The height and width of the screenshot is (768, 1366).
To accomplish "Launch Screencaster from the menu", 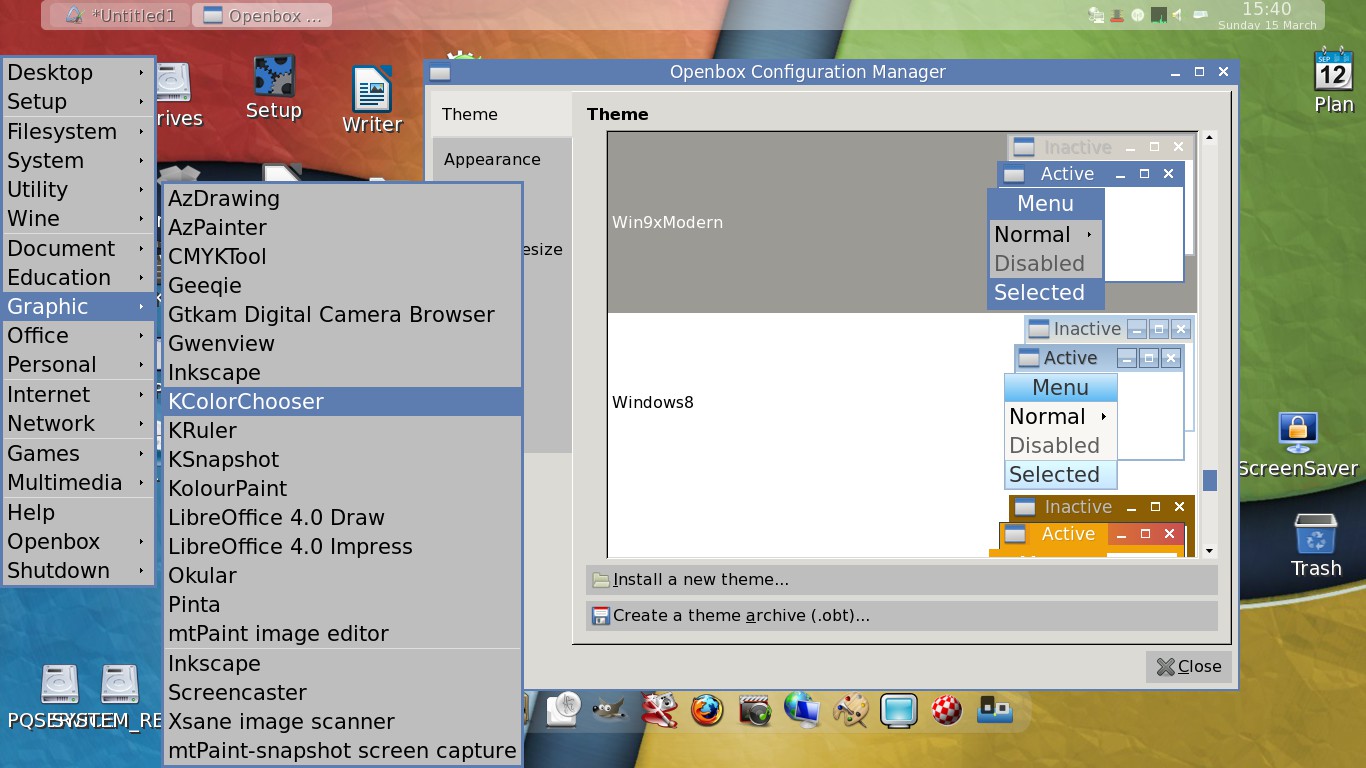I will pyautogui.click(x=343, y=692).
